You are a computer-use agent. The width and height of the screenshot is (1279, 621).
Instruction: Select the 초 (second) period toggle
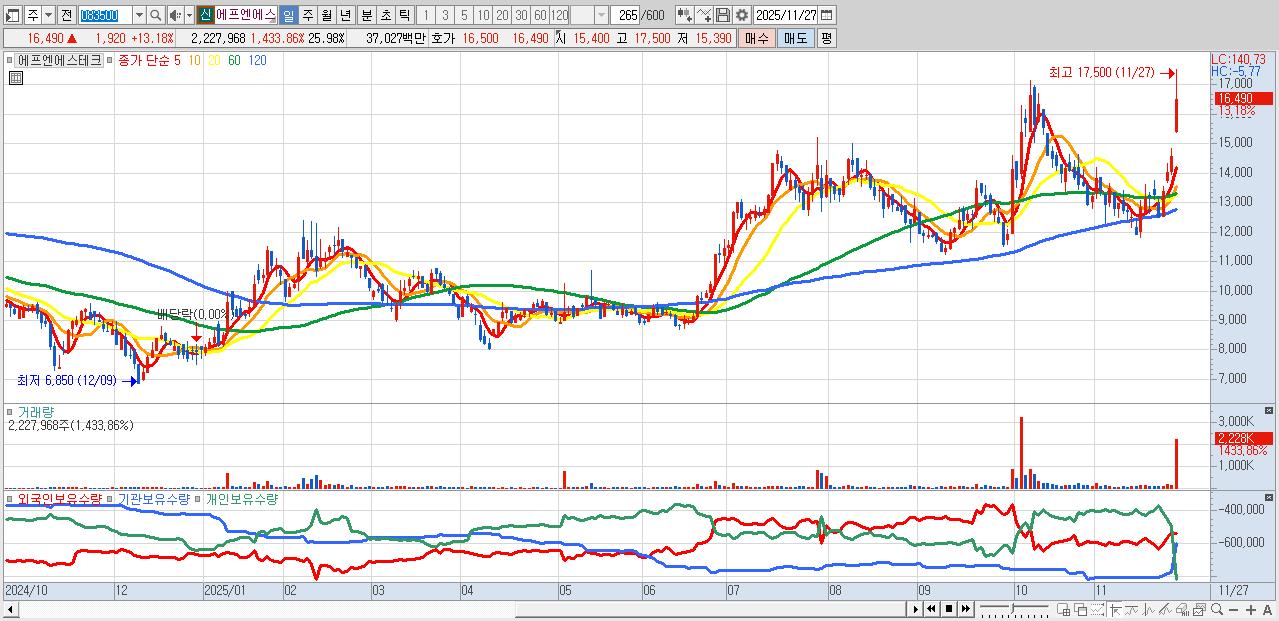[384, 15]
